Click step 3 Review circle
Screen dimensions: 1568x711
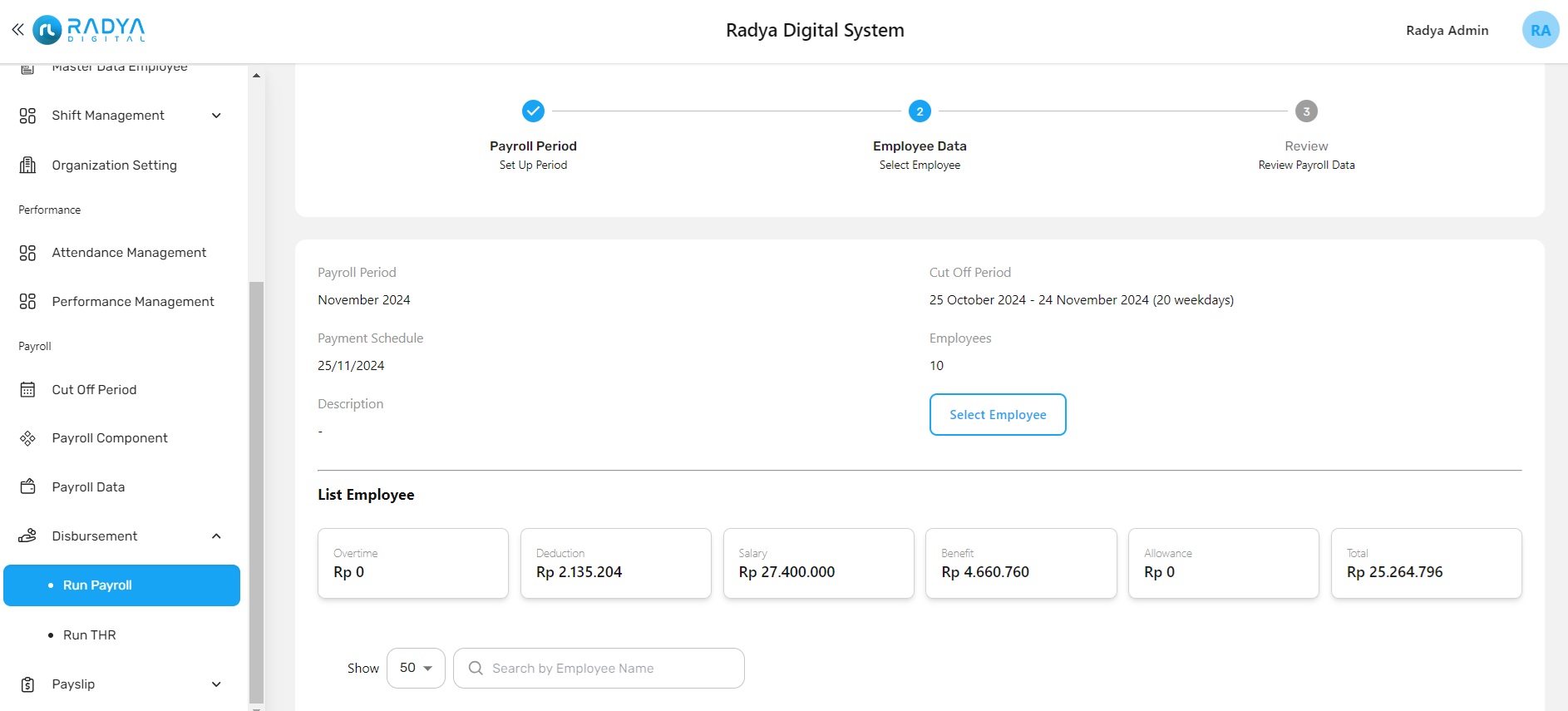pos(1306,111)
